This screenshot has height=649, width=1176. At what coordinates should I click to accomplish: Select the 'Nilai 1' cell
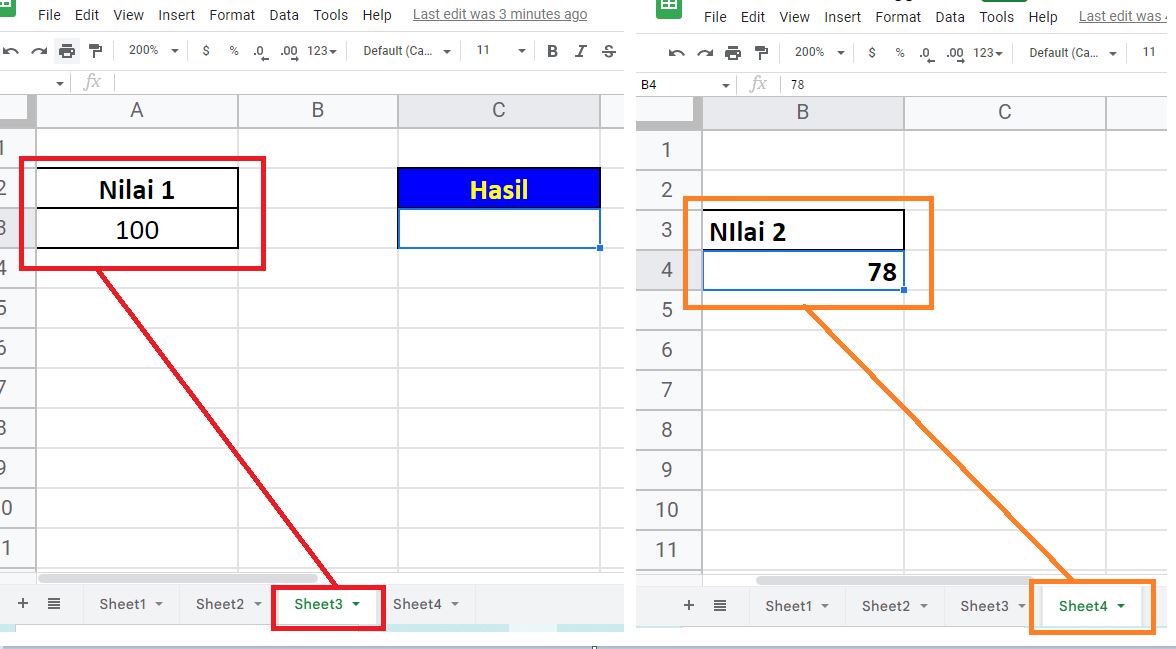click(x=137, y=188)
